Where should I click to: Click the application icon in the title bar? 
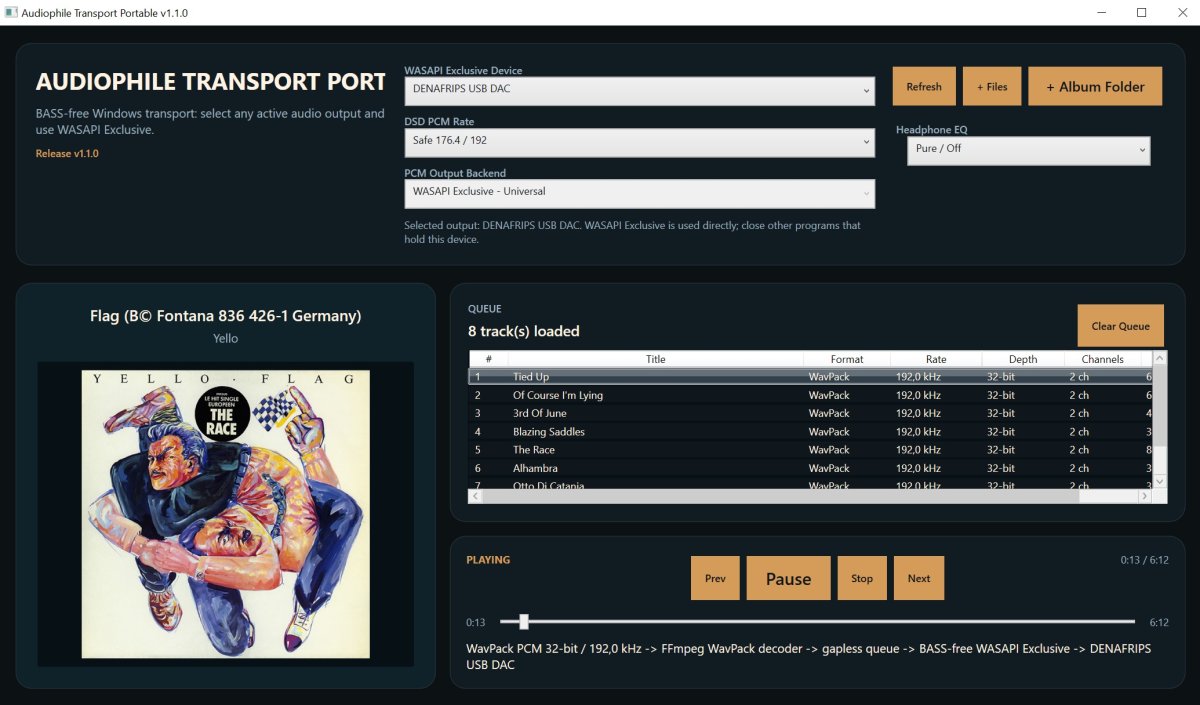click(x=13, y=13)
